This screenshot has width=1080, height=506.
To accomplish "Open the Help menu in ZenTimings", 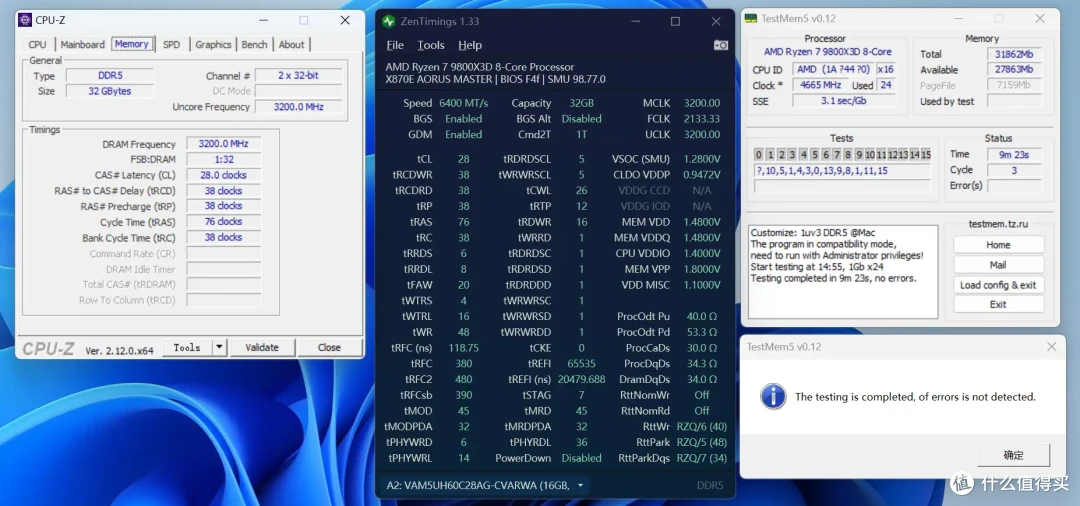I will [470, 45].
